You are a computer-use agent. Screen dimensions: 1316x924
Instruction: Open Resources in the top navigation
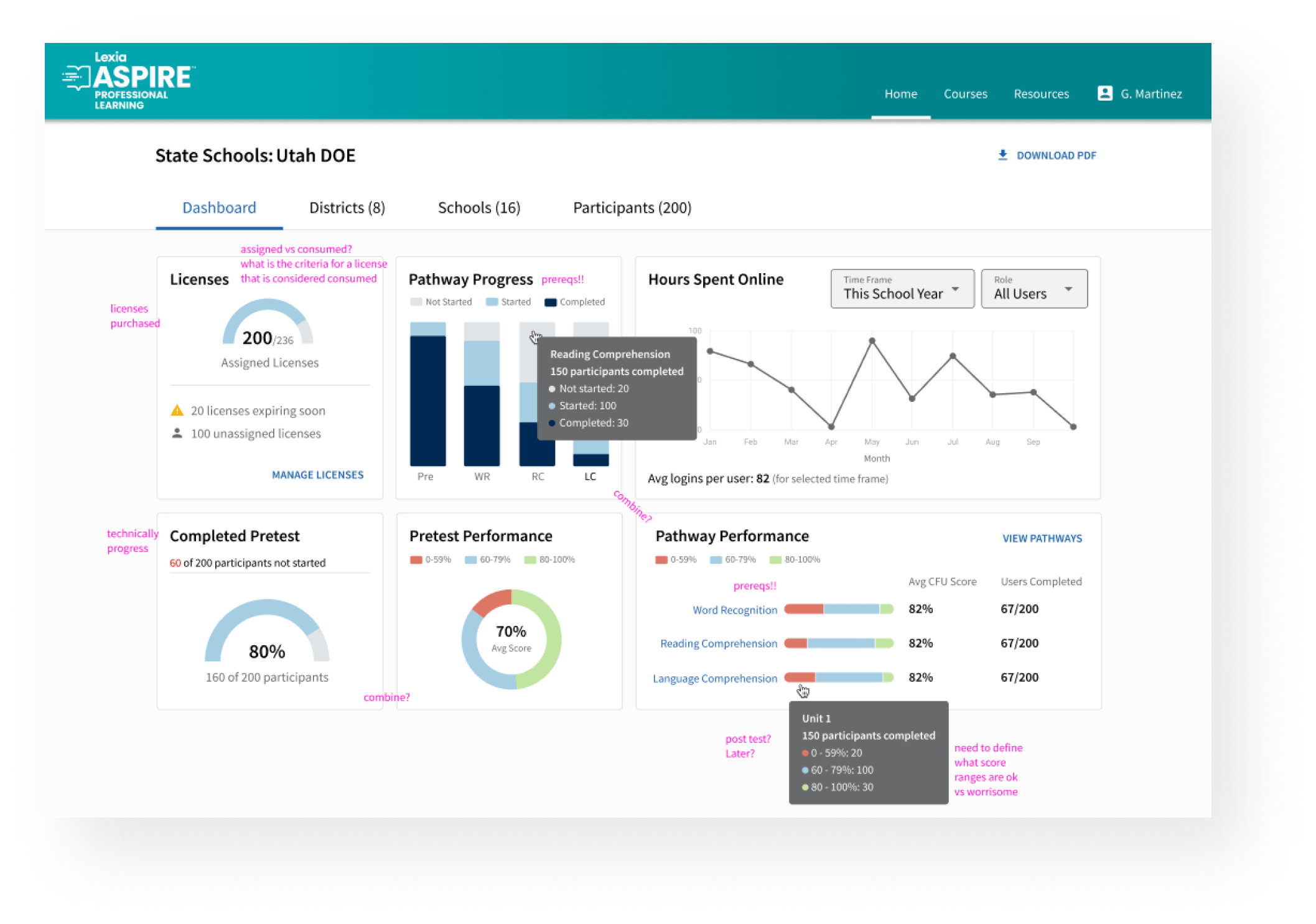point(1041,94)
